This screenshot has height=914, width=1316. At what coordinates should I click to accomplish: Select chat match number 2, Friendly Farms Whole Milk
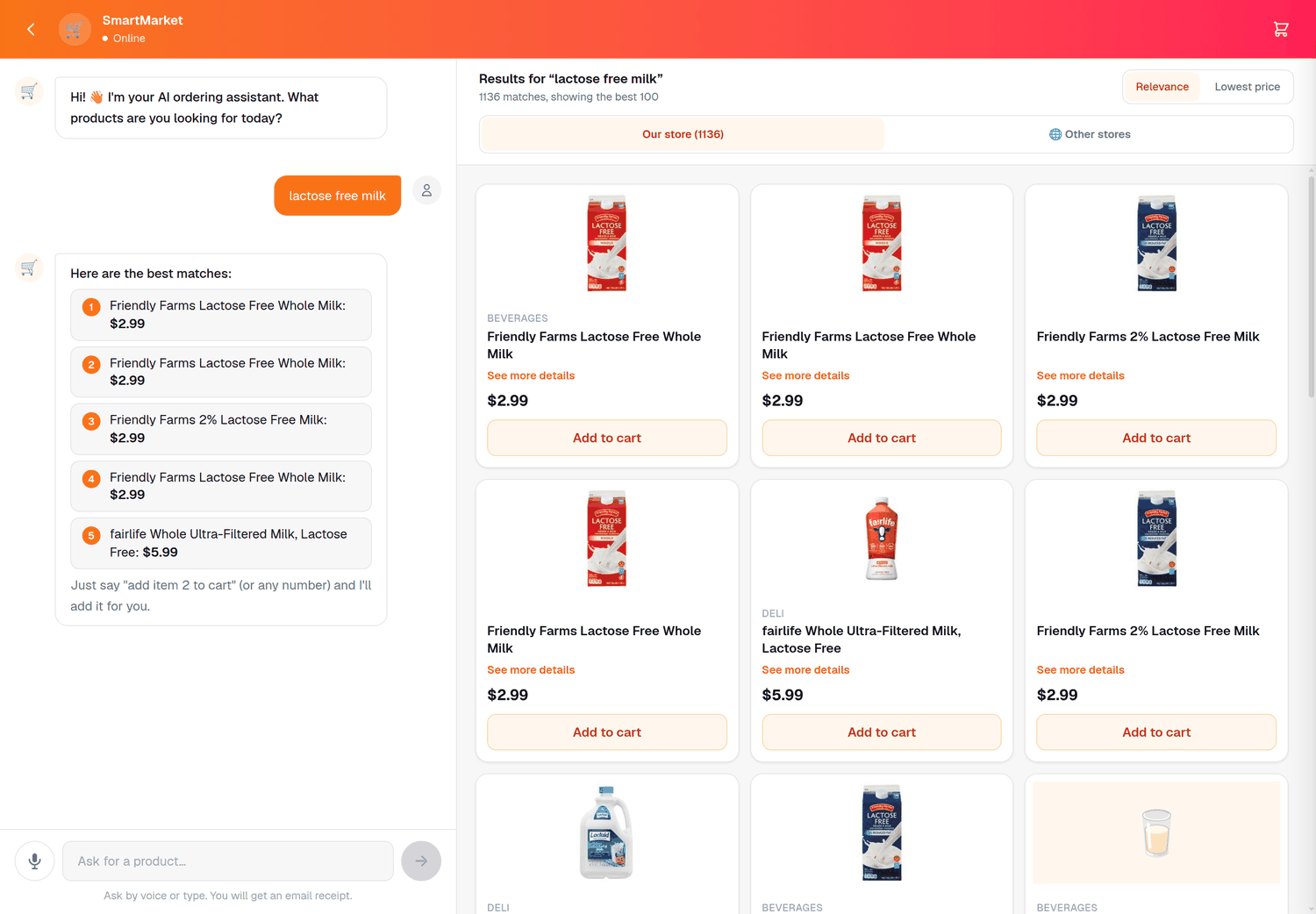221,372
